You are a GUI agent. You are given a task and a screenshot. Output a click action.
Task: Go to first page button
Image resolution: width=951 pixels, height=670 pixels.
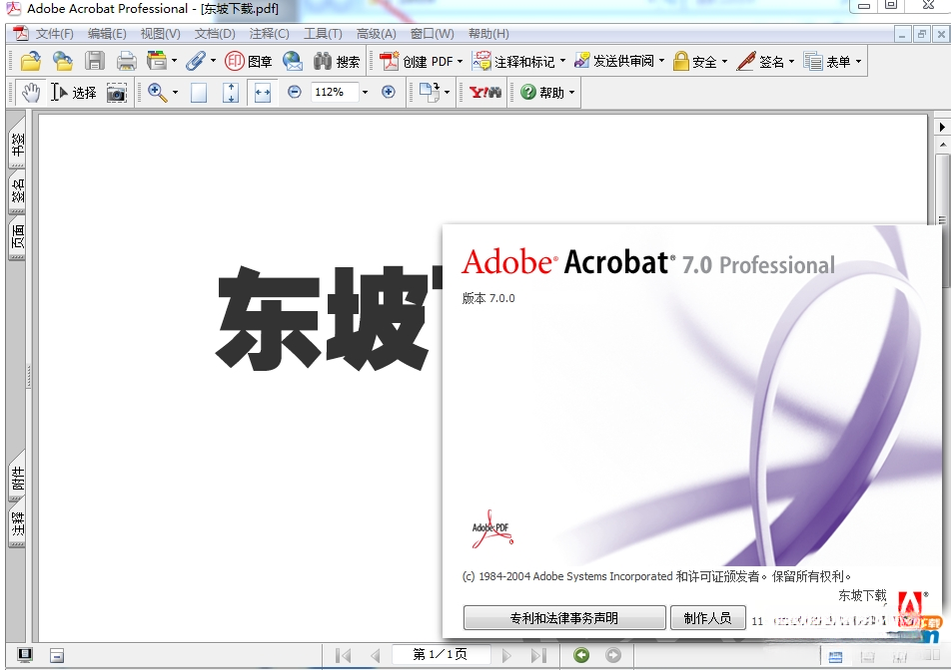[343, 655]
